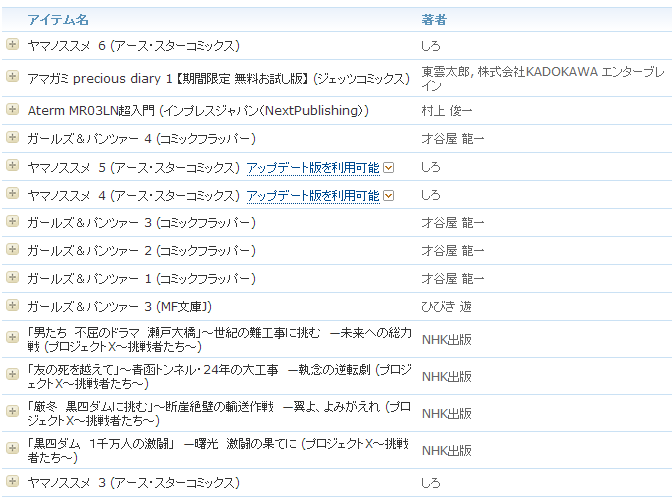Expand ガールズ&パンツァー 4 (コミックフラッパー) row
672x501 pixels.
pos(12,138)
